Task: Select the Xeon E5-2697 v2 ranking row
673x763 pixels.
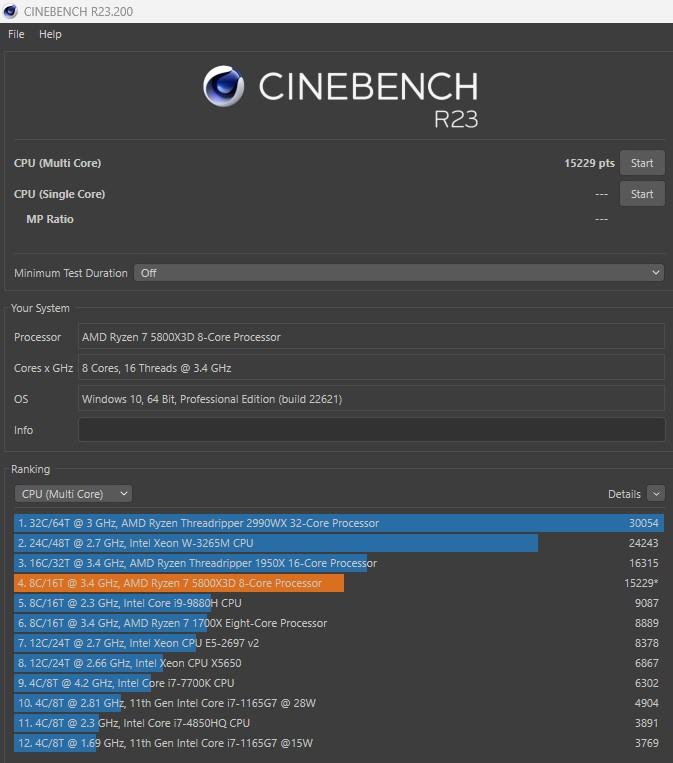Action: click(339, 643)
